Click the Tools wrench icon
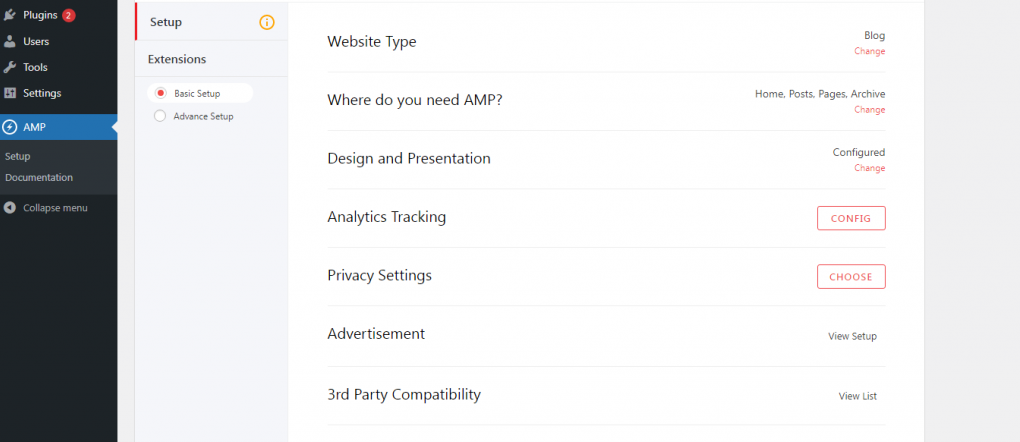The height and width of the screenshot is (442, 1020). click(x=10, y=67)
